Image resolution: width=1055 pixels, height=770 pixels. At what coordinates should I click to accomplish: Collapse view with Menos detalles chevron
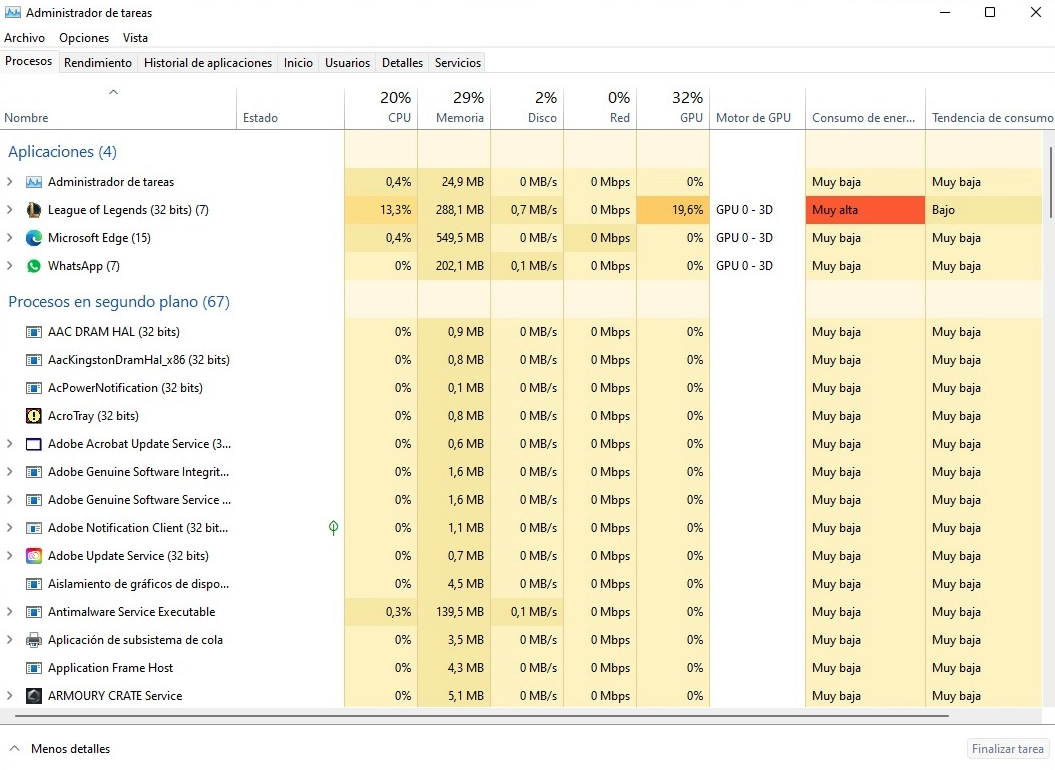15,748
